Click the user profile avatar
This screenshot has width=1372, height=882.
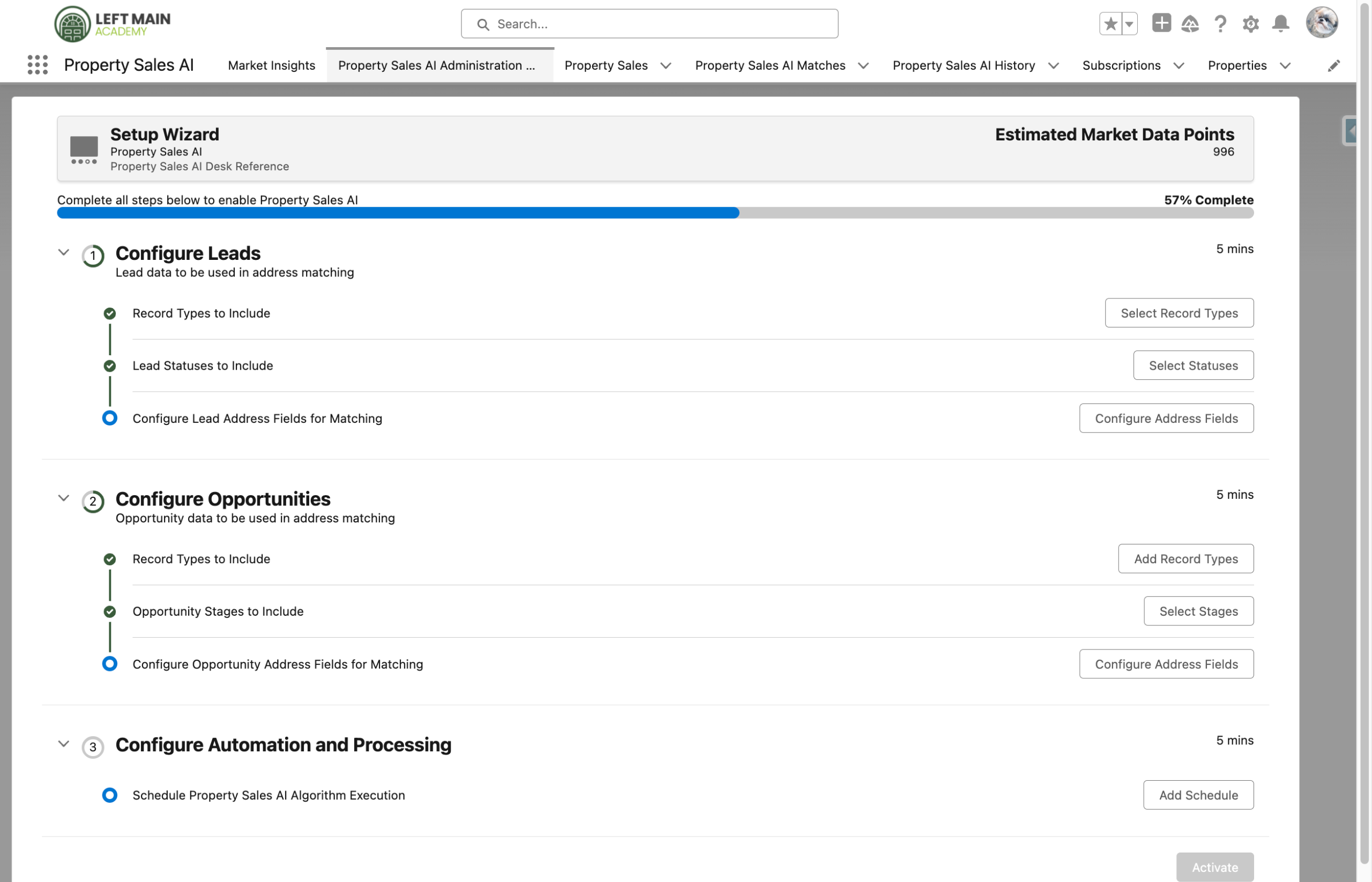(1321, 23)
